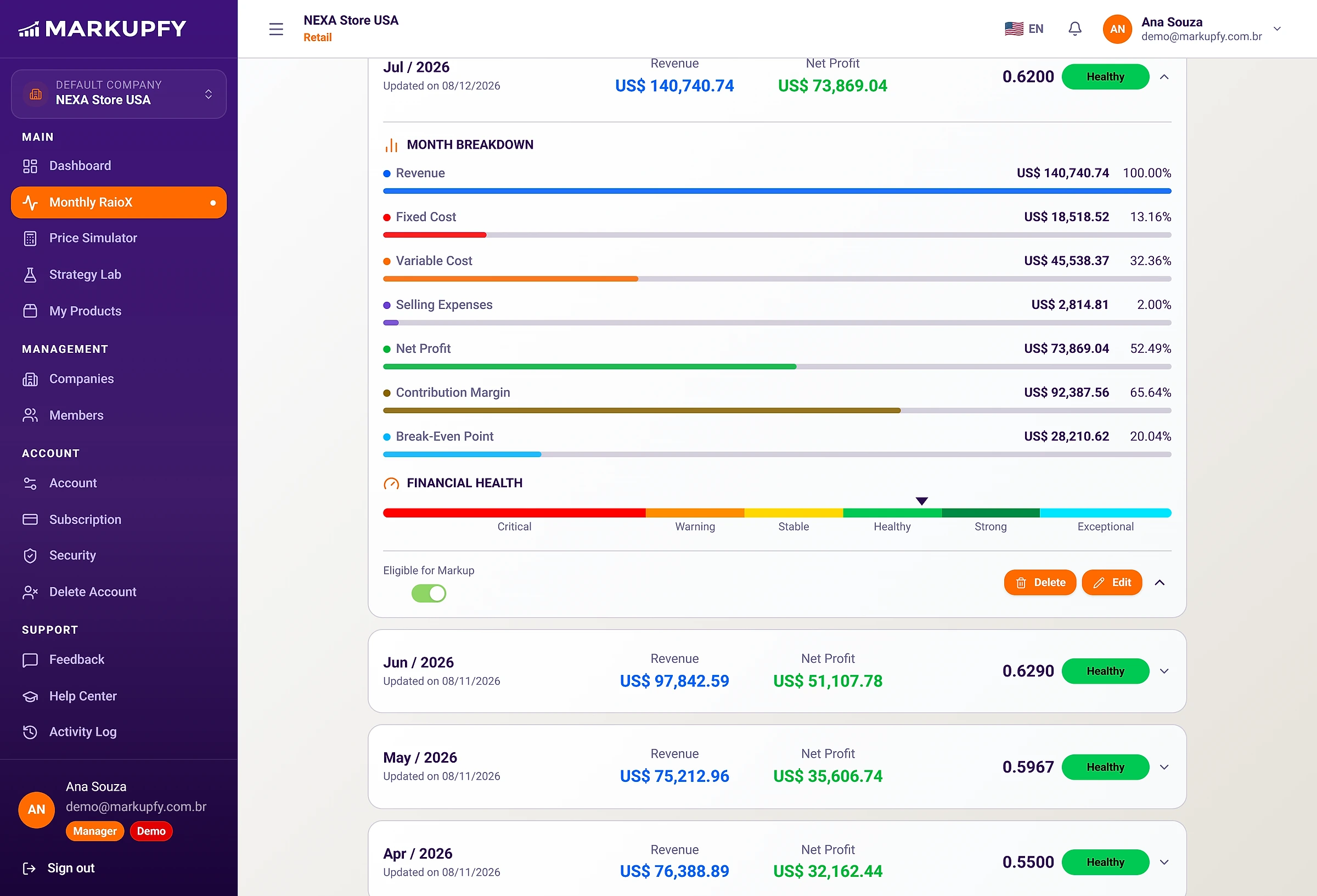Click the 0.5967 score on May card
1317x896 pixels.
1027,767
